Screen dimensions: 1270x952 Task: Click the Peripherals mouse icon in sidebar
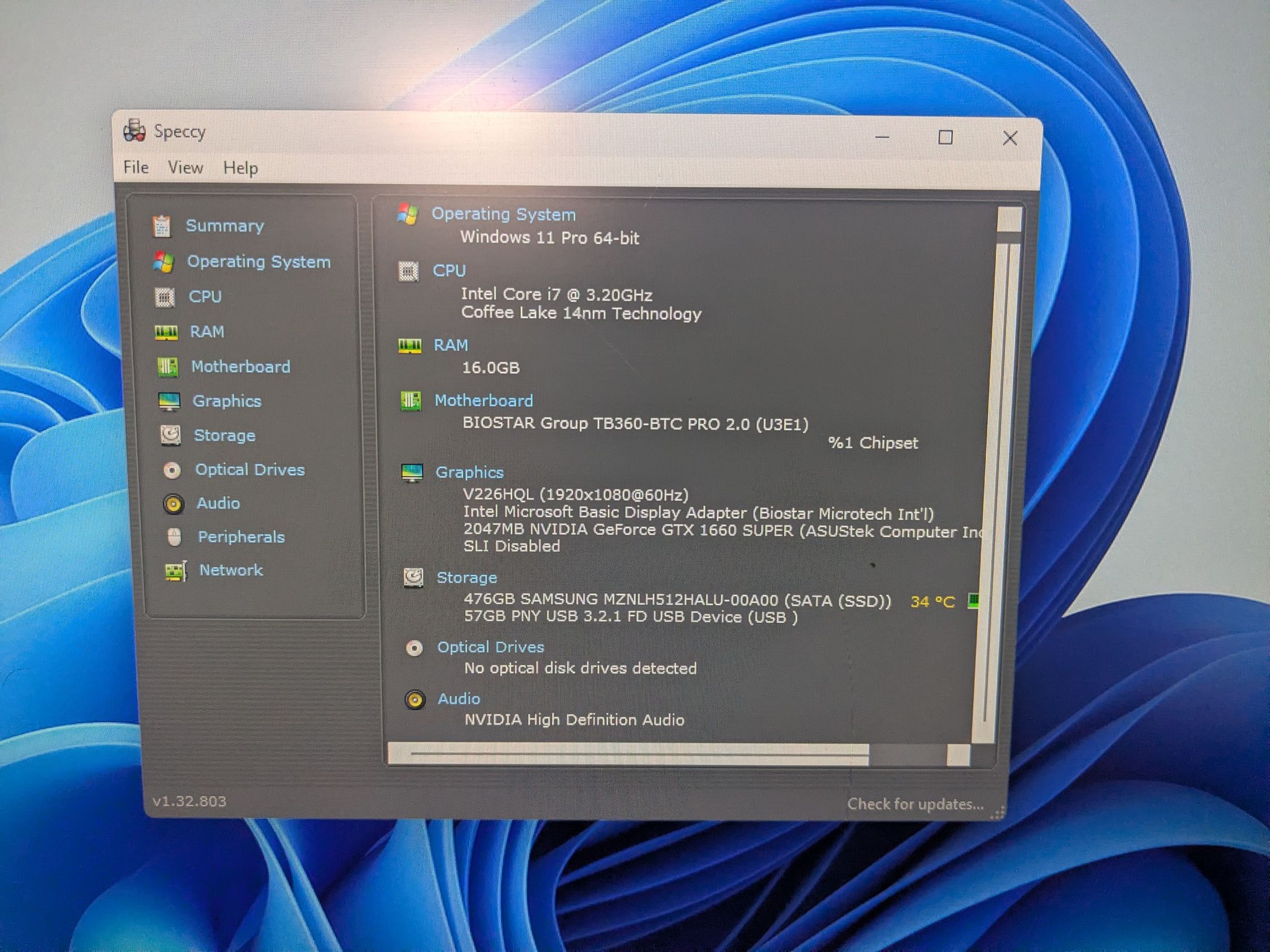coord(174,537)
